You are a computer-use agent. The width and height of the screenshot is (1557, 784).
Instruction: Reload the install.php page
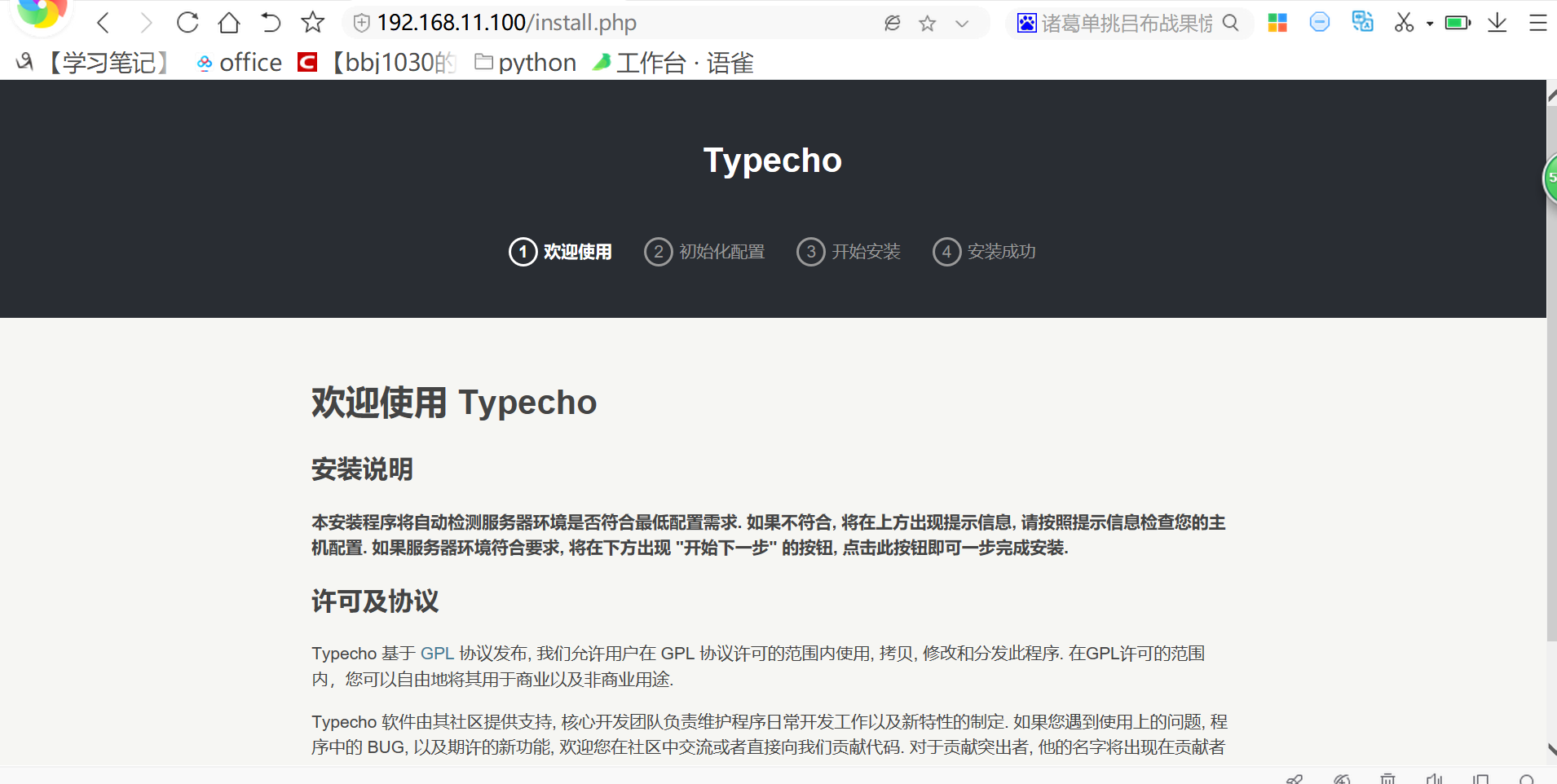click(x=187, y=23)
